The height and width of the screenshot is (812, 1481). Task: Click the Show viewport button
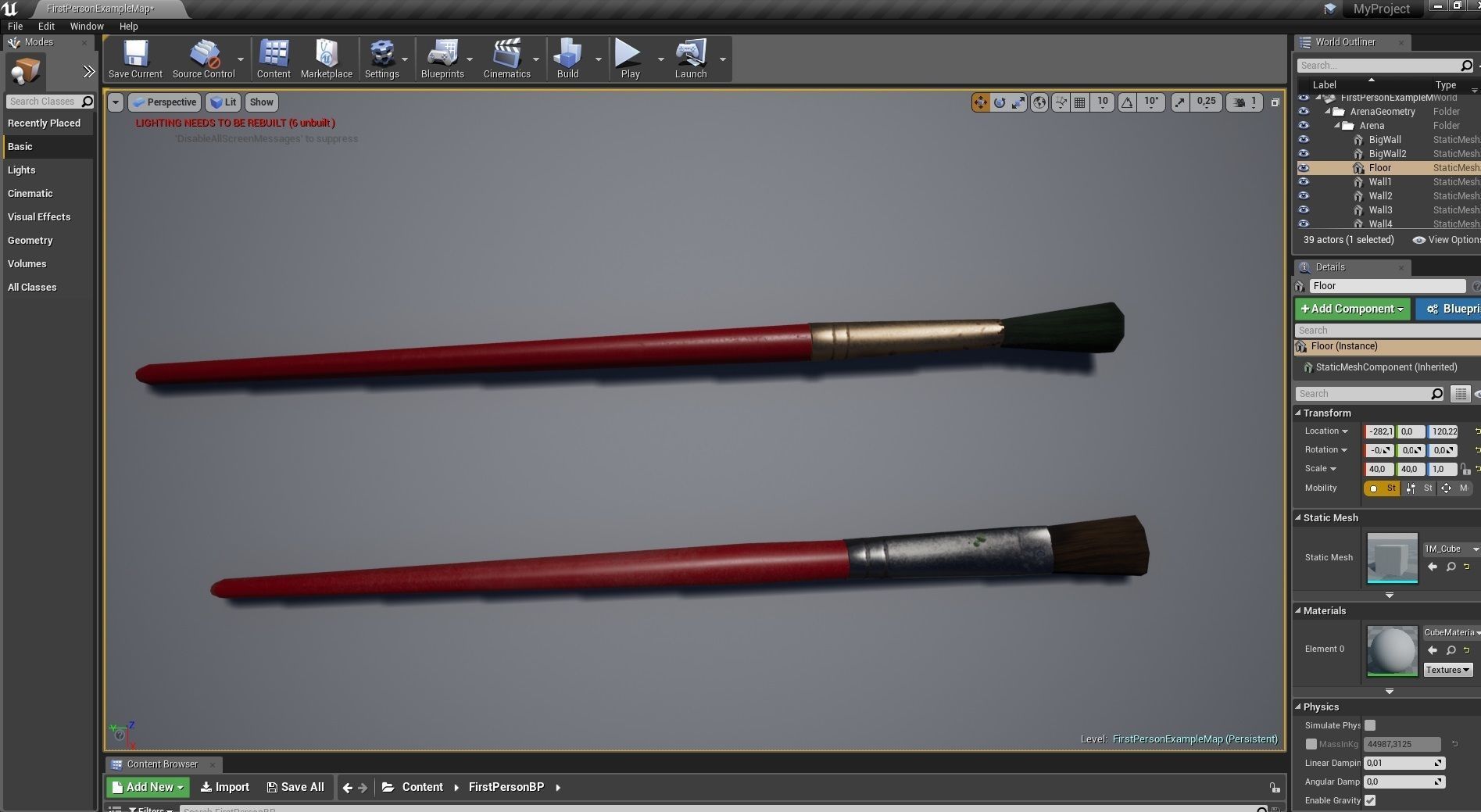click(x=261, y=102)
